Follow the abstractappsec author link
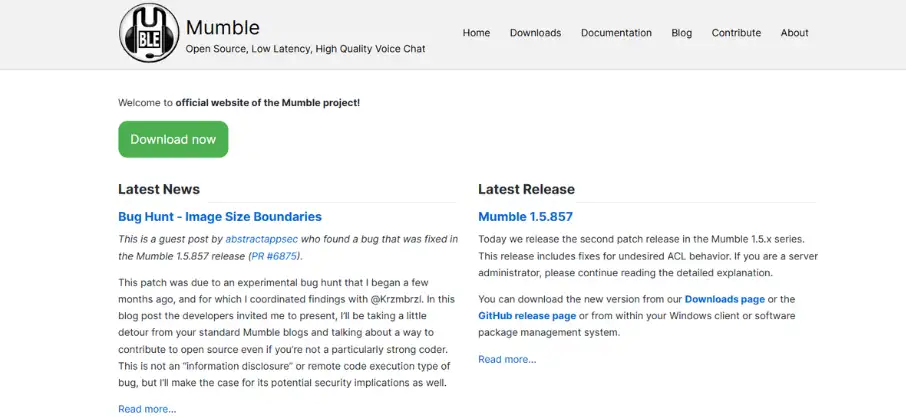Viewport: 906px width, 417px height. tap(262, 239)
